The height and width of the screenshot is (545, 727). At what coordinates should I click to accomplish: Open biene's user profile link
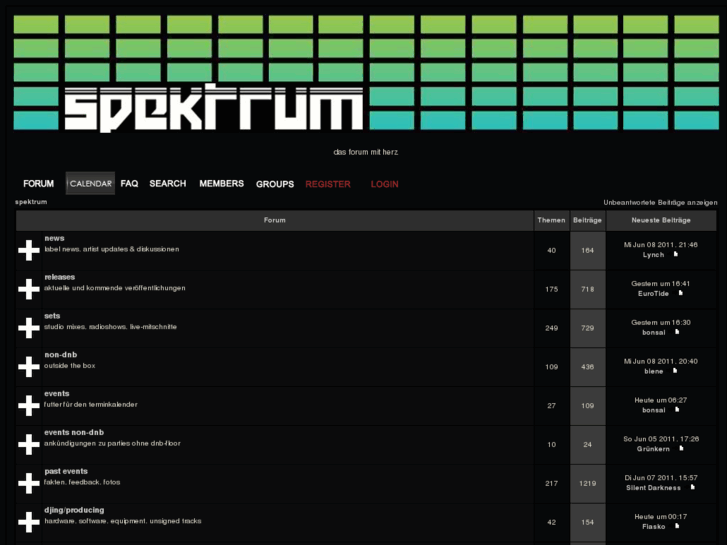click(x=653, y=371)
